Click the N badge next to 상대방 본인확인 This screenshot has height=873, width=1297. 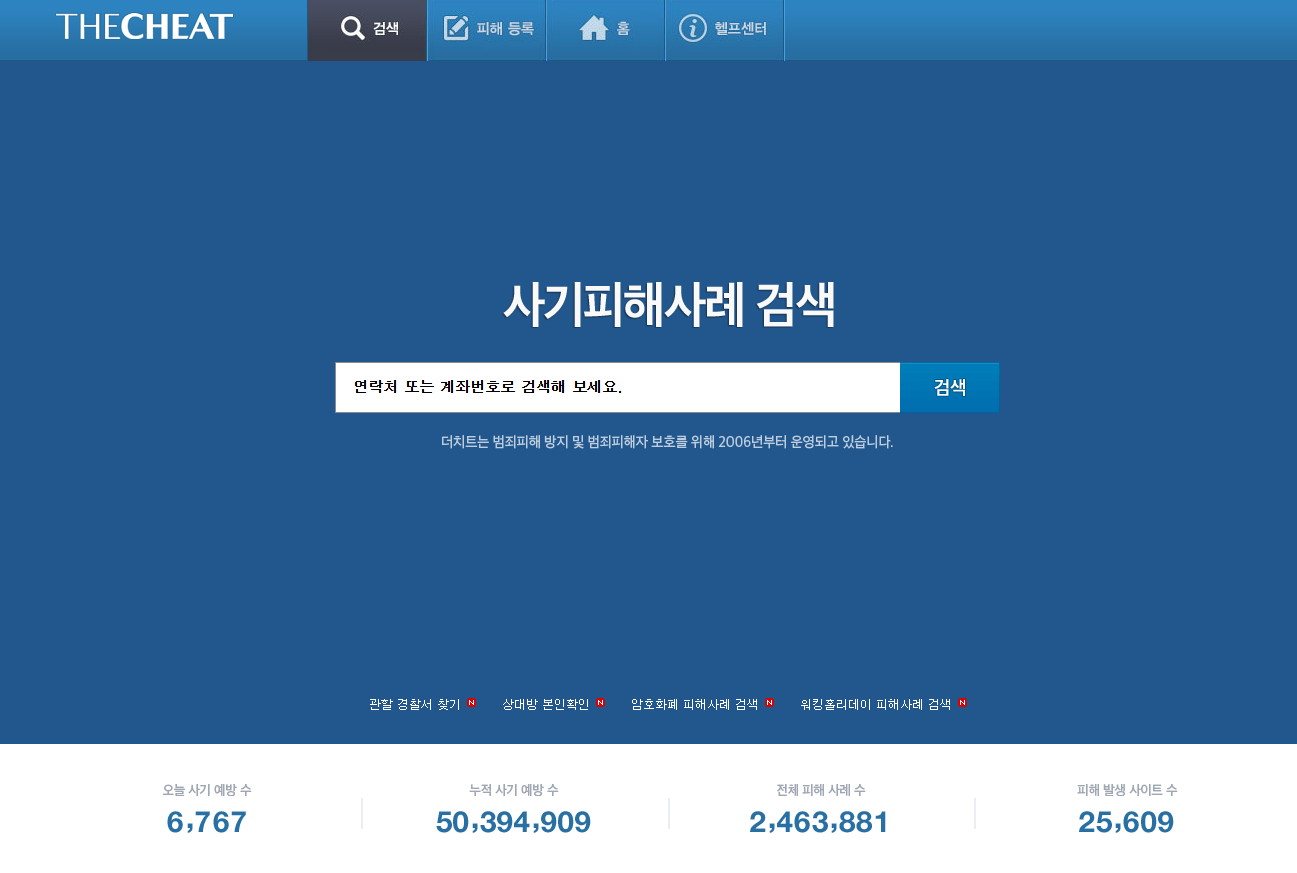click(x=601, y=703)
